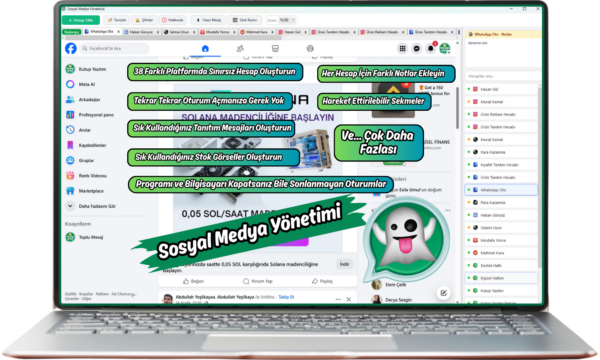The height and width of the screenshot is (360, 600).
Task: Click the 'deneme not.' note text
Action: [x=477, y=43]
